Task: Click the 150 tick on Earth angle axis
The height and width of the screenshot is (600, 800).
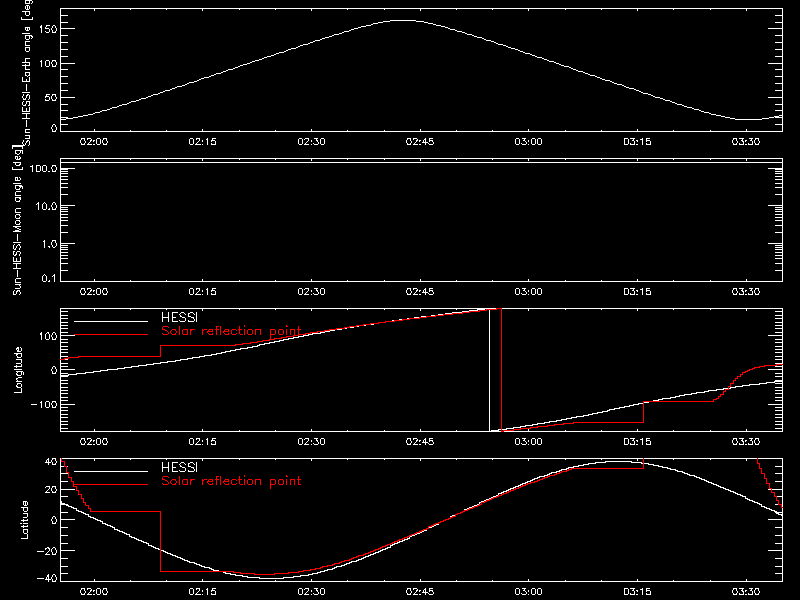Action: 48,29
